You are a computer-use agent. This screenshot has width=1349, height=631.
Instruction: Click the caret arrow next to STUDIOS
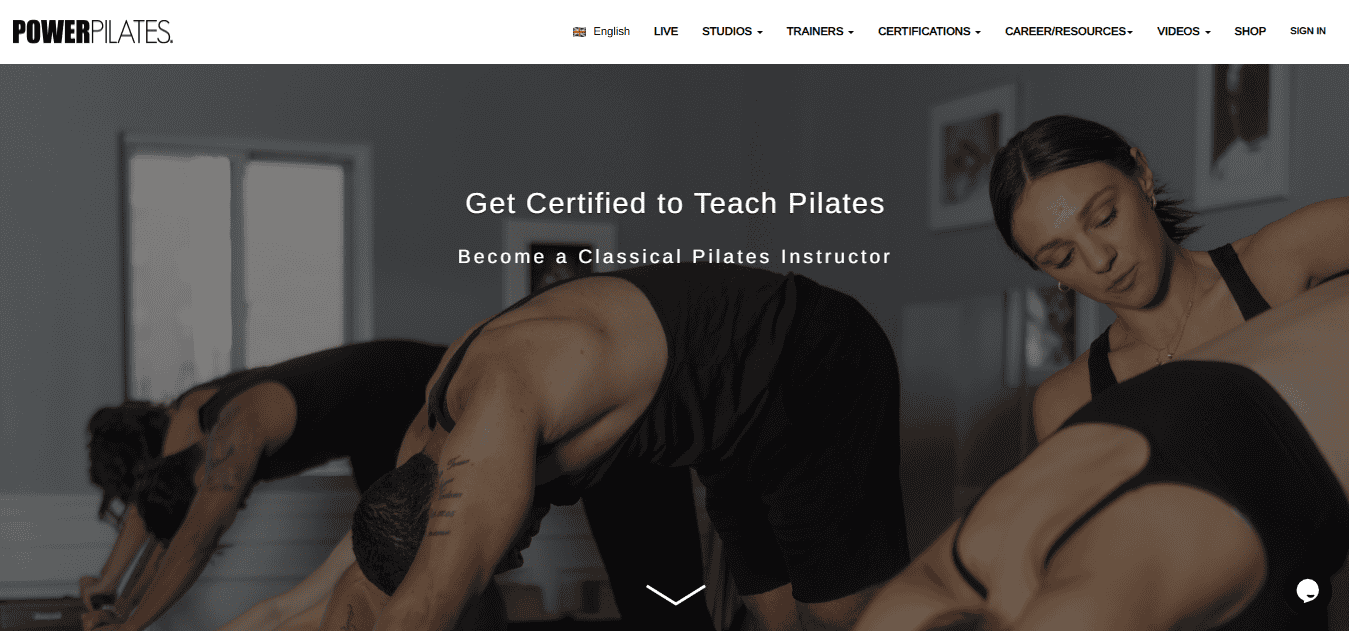point(760,33)
